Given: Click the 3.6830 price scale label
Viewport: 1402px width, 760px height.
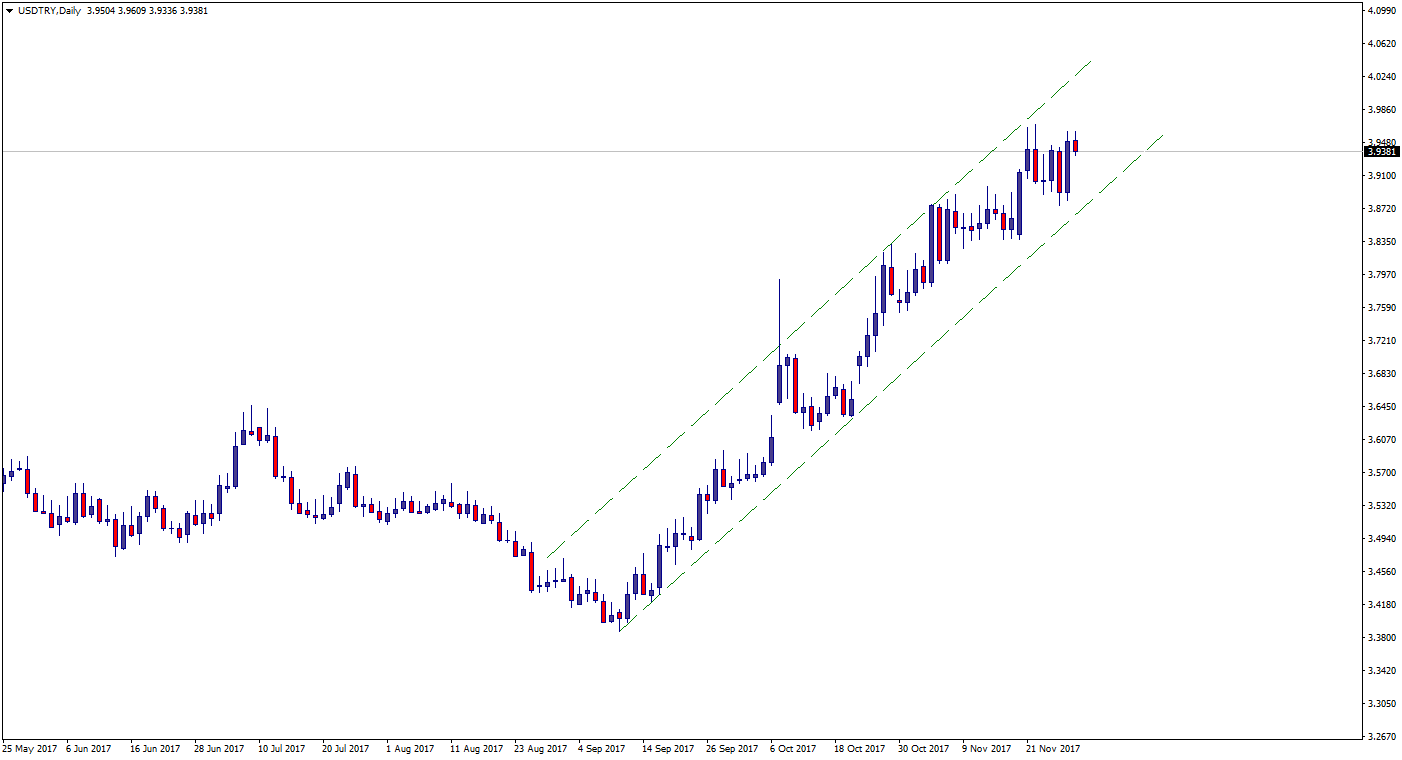Looking at the screenshot, I should [x=1381, y=374].
